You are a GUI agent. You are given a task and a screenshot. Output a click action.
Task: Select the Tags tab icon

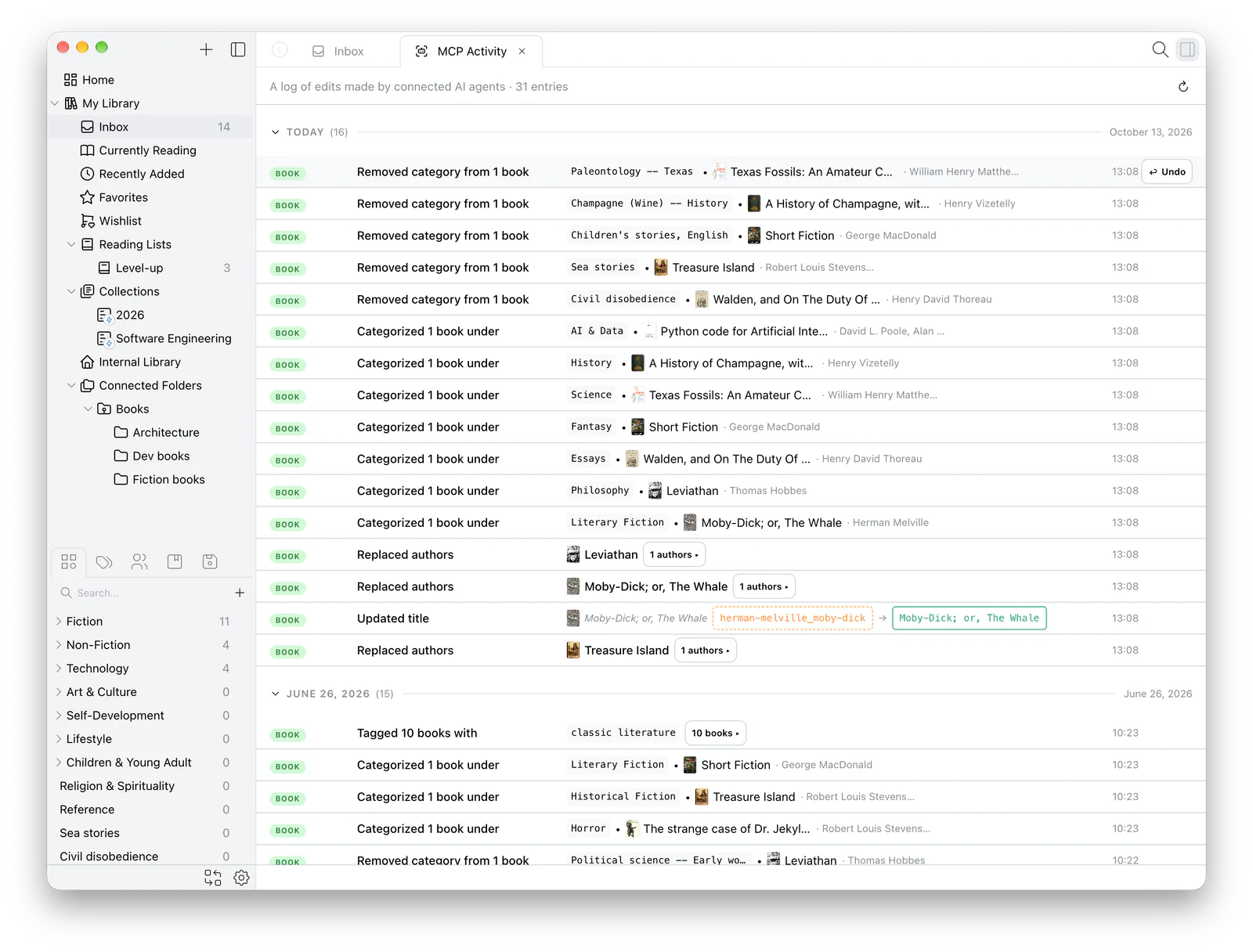[104, 561]
